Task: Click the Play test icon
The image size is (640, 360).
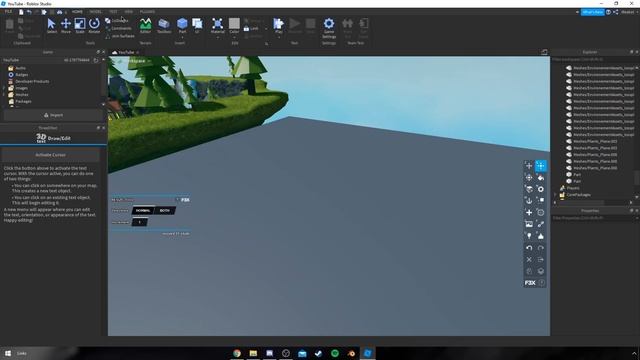Action: point(278,24)
